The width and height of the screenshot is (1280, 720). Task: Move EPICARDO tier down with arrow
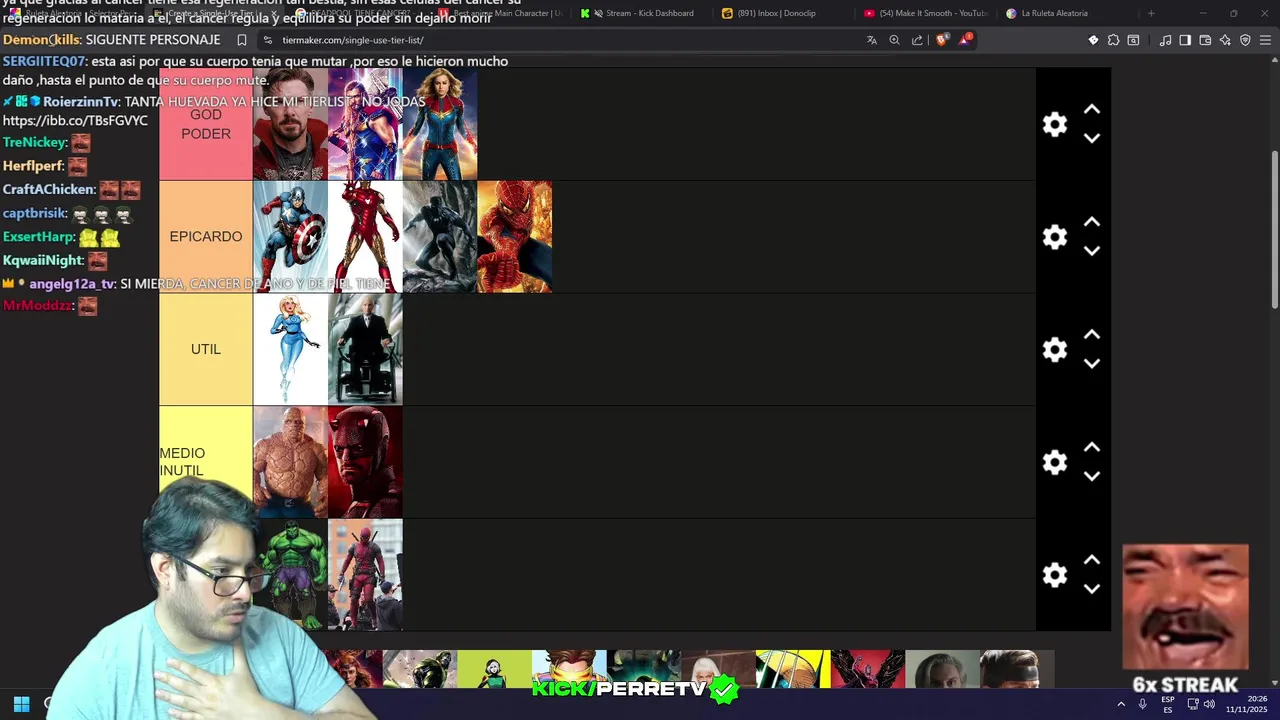point(1092,251)
